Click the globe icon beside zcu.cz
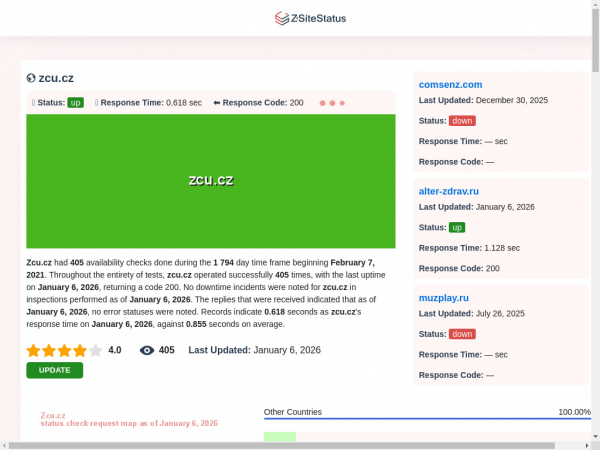The height and width of the screenshot is (450, 600). point(31,78)
